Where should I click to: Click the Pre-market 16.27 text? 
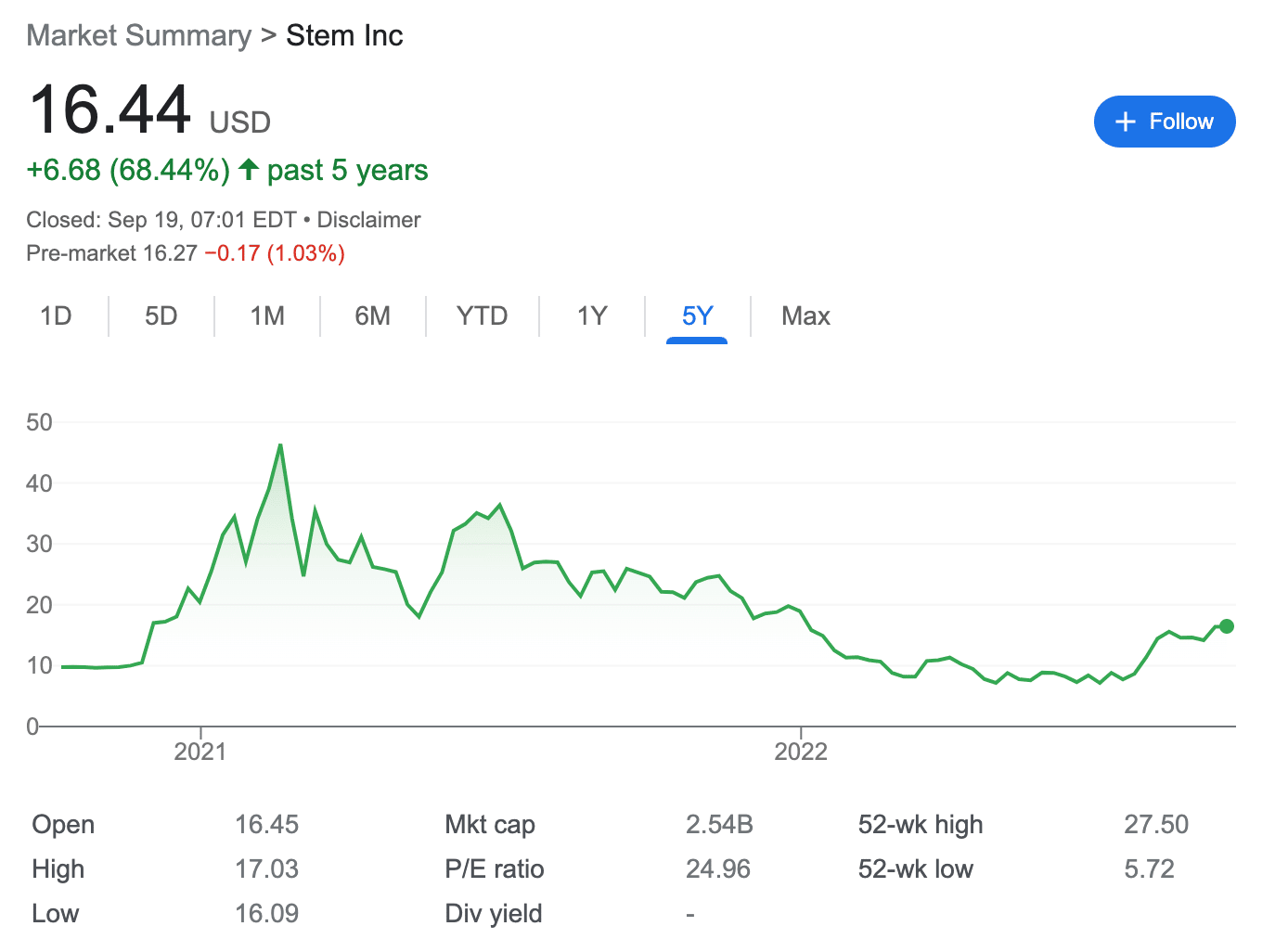click(x=111, y=253)
